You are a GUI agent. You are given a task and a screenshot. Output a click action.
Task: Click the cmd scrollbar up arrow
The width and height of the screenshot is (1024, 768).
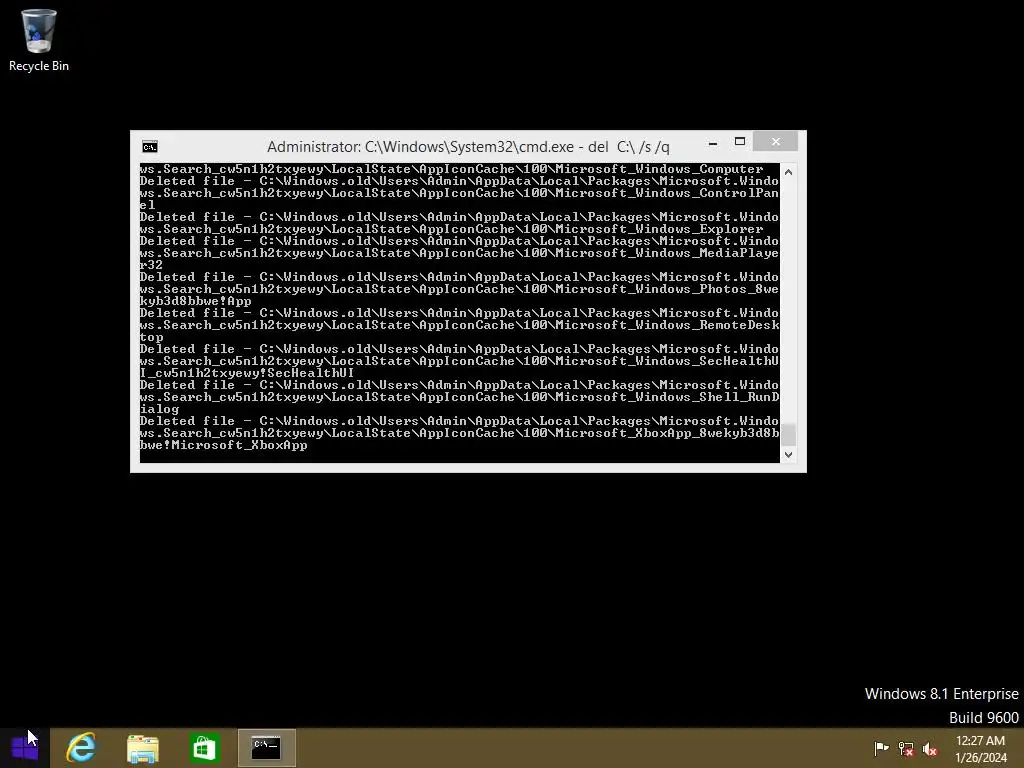[788, 172]
